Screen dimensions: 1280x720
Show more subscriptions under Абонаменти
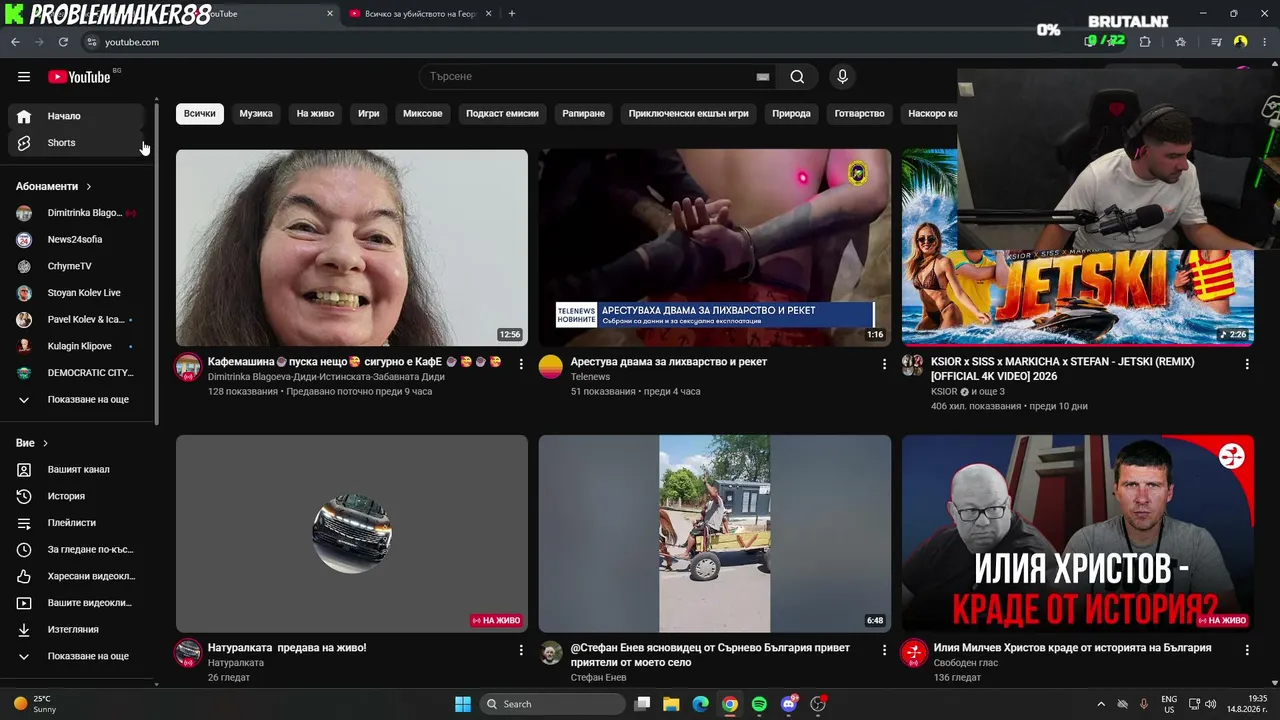pos(76,400)
